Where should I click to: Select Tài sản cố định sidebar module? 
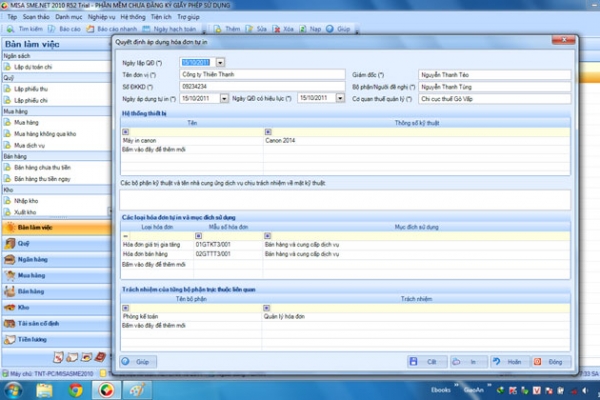tap(38, 323)
